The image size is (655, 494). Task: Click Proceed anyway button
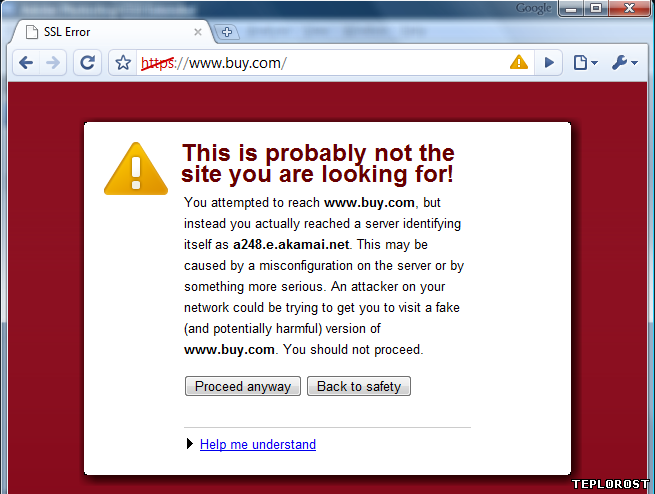243,386
